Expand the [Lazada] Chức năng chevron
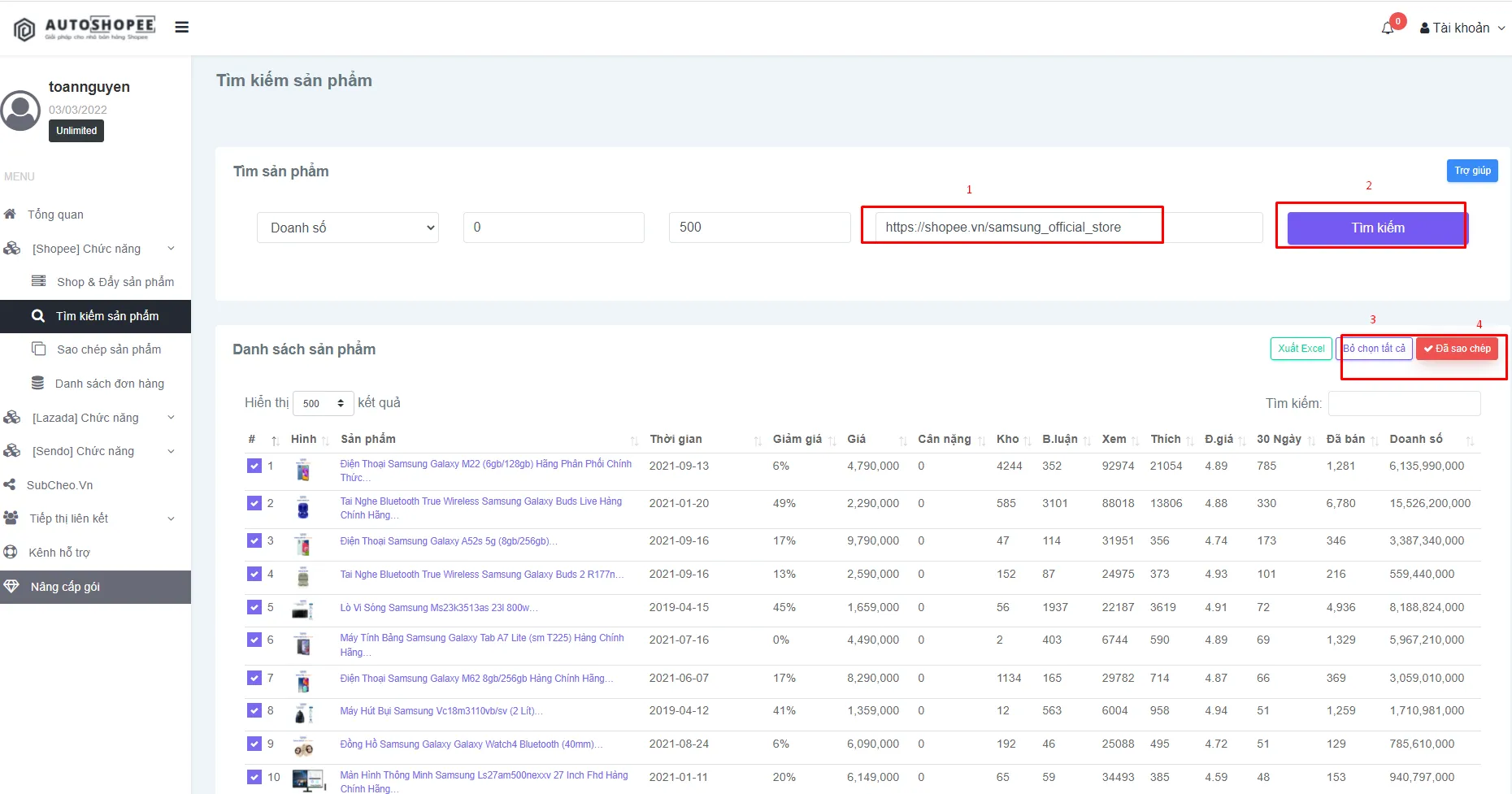Screen dimensions: 1512x794 coord(171,418)
